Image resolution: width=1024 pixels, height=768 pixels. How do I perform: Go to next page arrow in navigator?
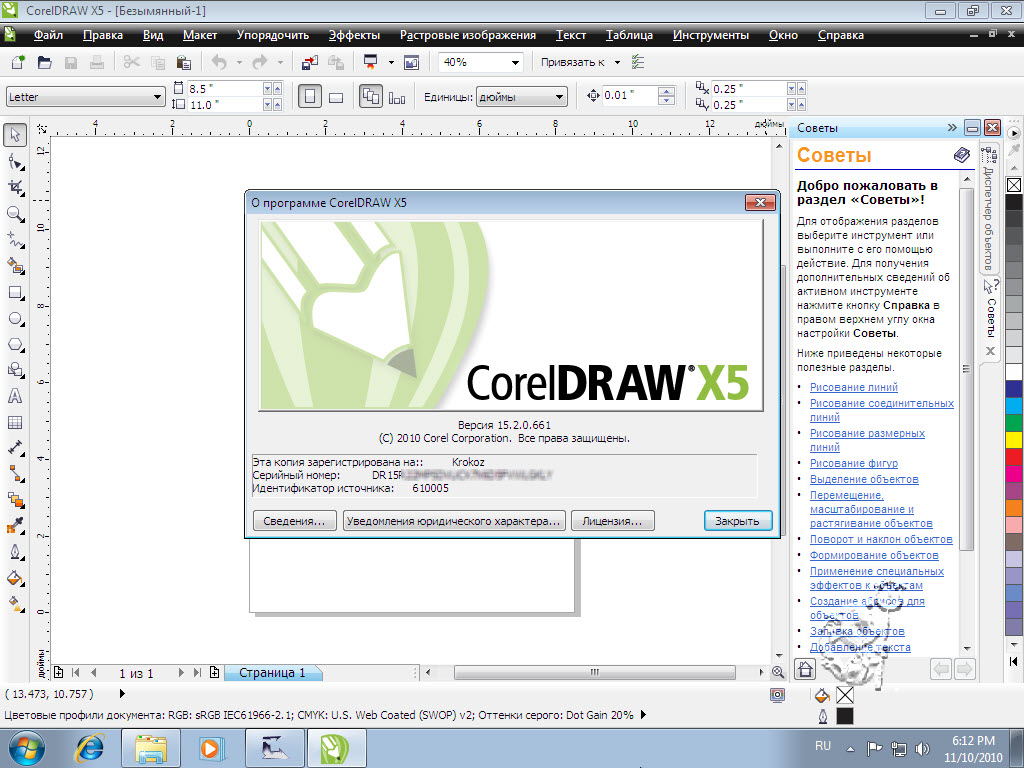(181, 673)
